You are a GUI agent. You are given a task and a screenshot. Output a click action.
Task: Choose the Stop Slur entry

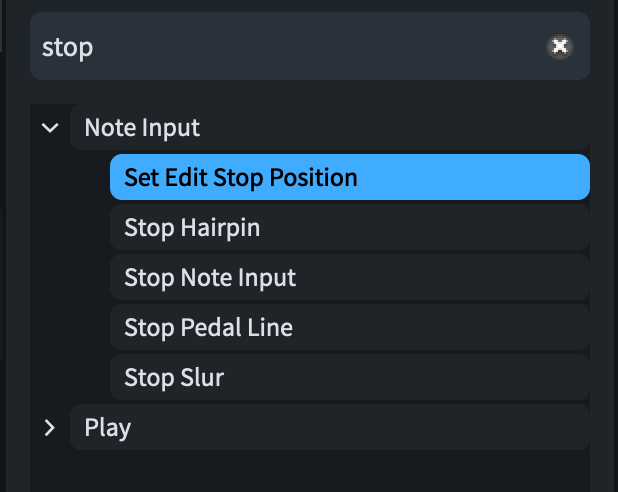point(349,378)
